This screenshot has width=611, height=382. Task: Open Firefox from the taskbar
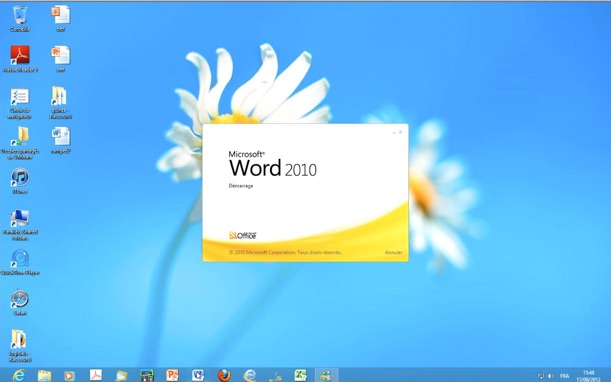point(224,375)
